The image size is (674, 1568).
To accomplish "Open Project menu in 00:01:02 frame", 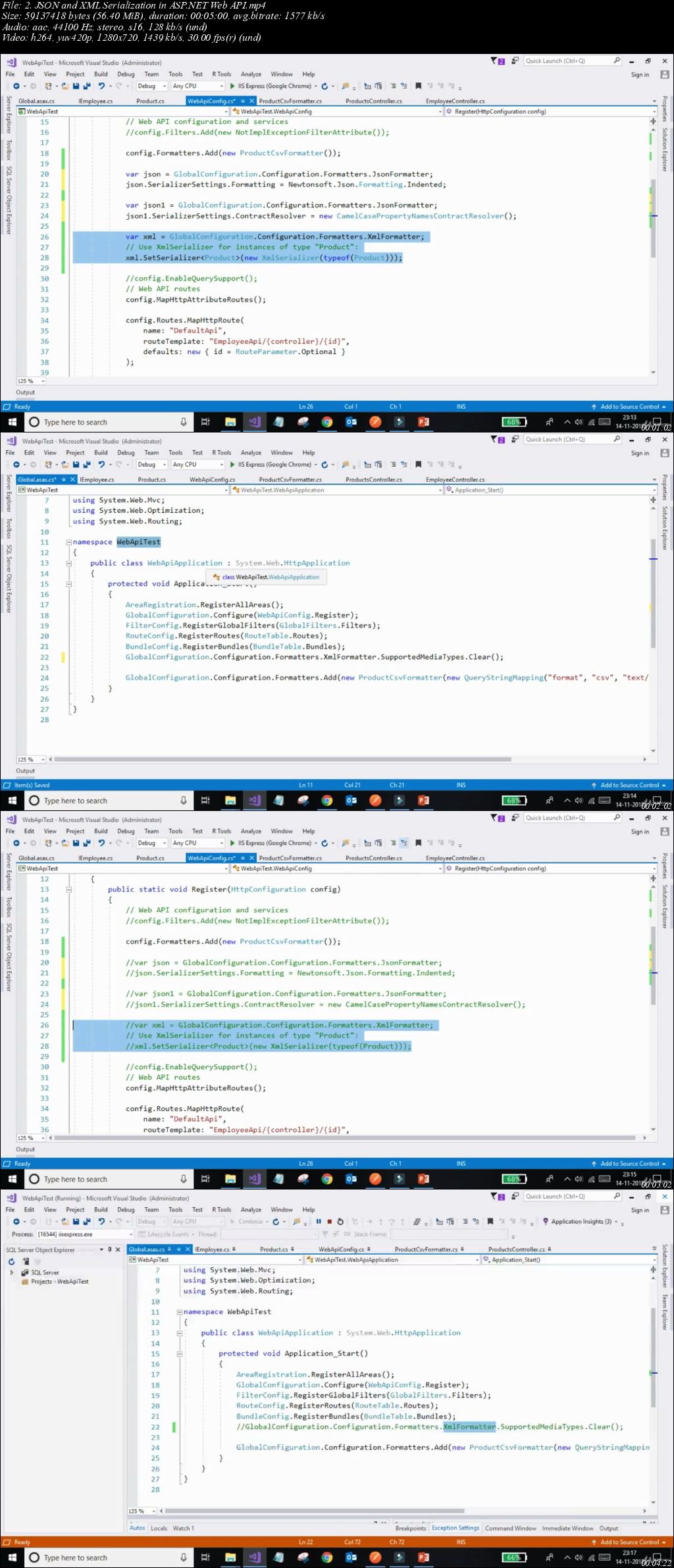I will pos(75,74).
